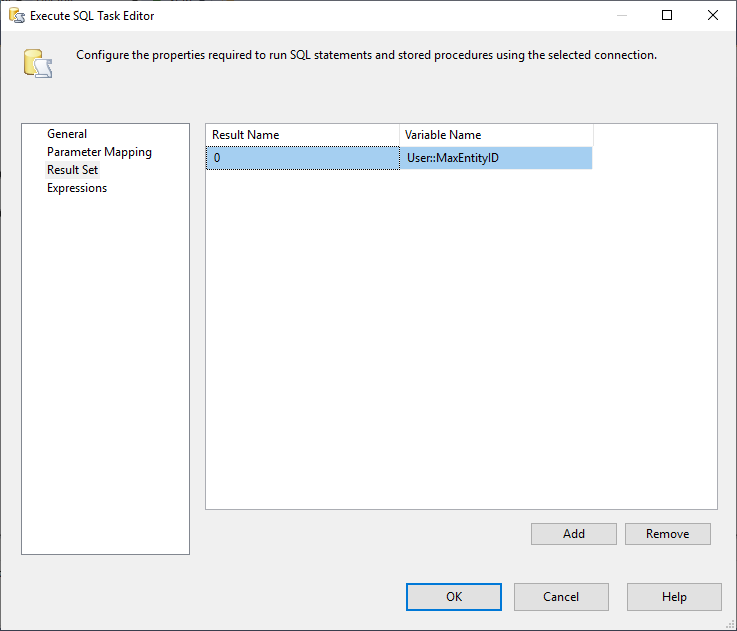Image resolution: width=737 pixels, height=631 pixels.
Task: Open the General page
Action: click(x=67, y=134)
